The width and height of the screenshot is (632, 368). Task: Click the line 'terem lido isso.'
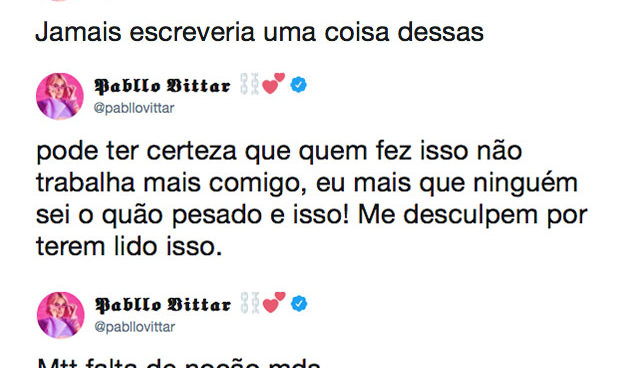tap(129, 246)
